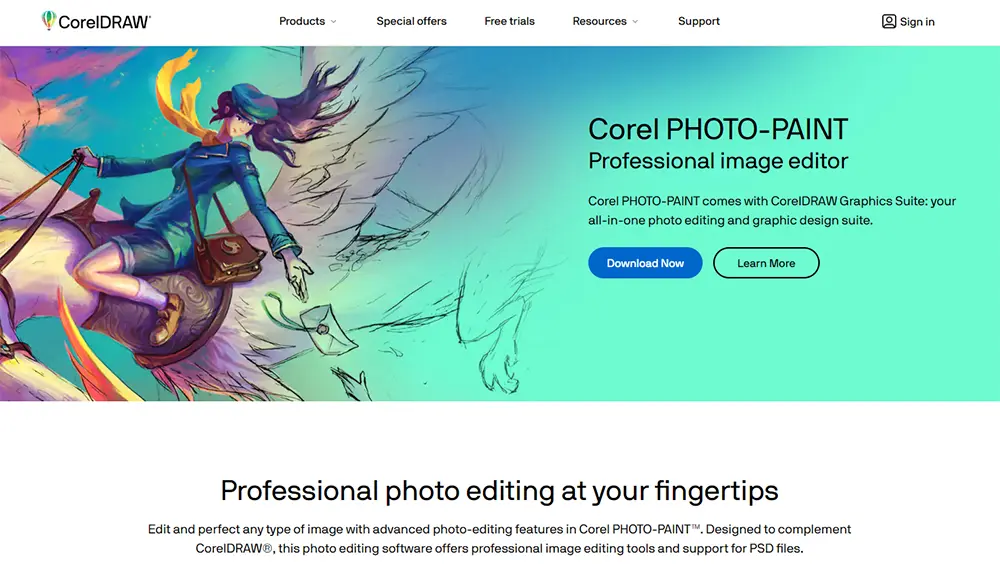Click the Download Now button
The width and height of the screenshot is (1000, 586).
click(645, 263)
